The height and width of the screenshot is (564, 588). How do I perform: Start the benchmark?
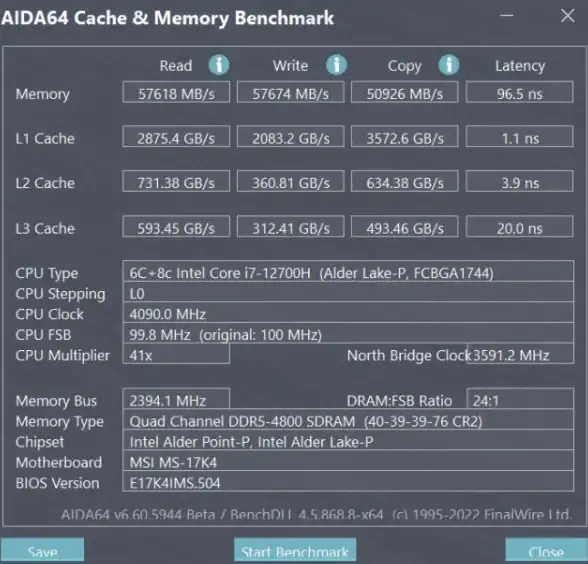pyautogui.click(x=295, y=551)
